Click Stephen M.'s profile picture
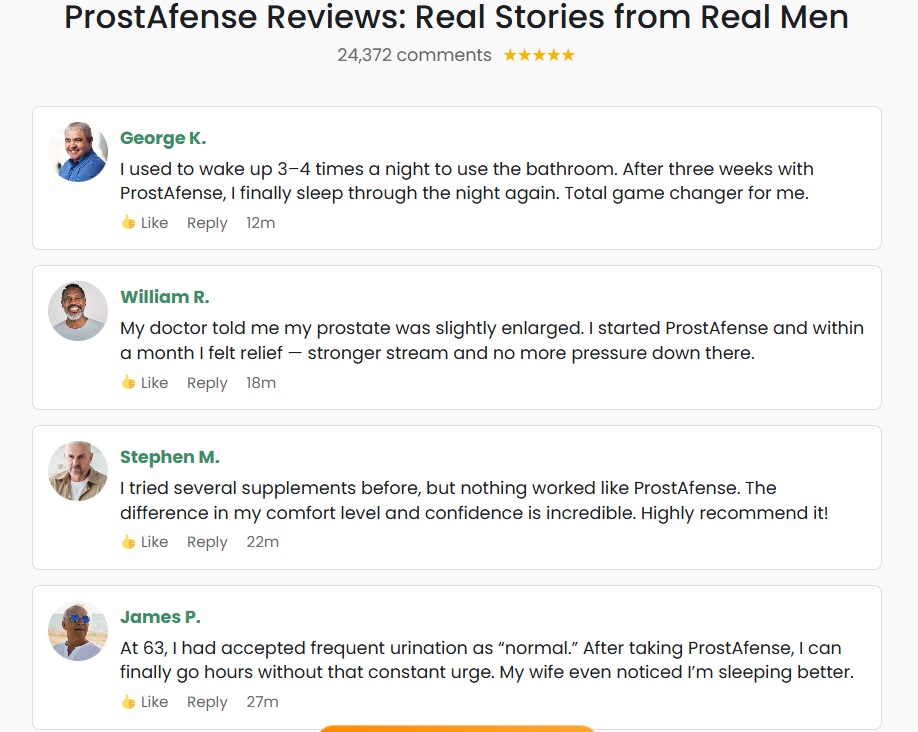 tap(78, 471)
